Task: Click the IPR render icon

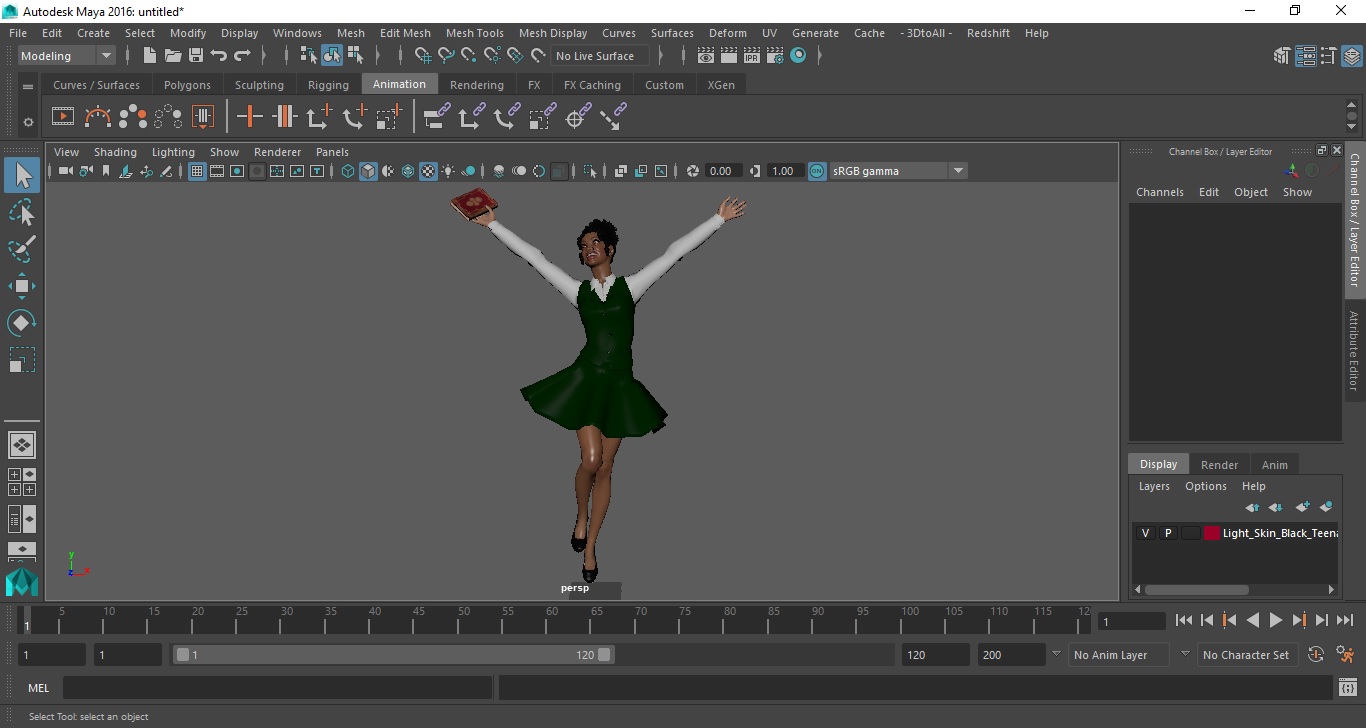Action: [x=753, y=56]
